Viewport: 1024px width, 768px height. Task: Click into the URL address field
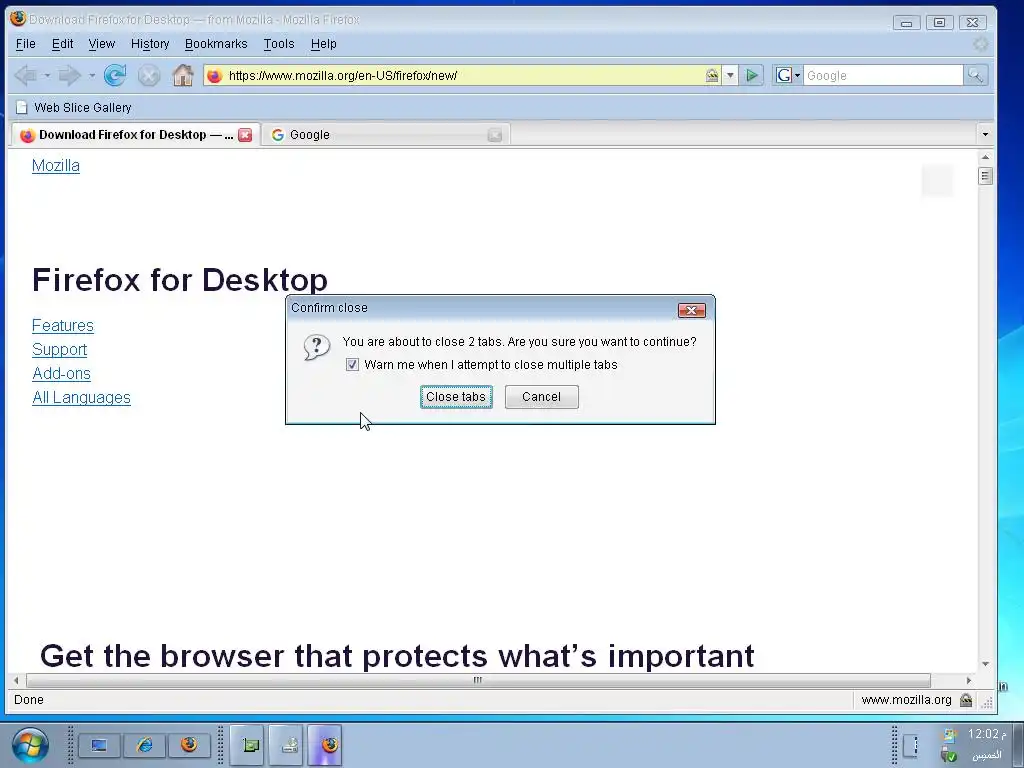[x=464, y=76]
